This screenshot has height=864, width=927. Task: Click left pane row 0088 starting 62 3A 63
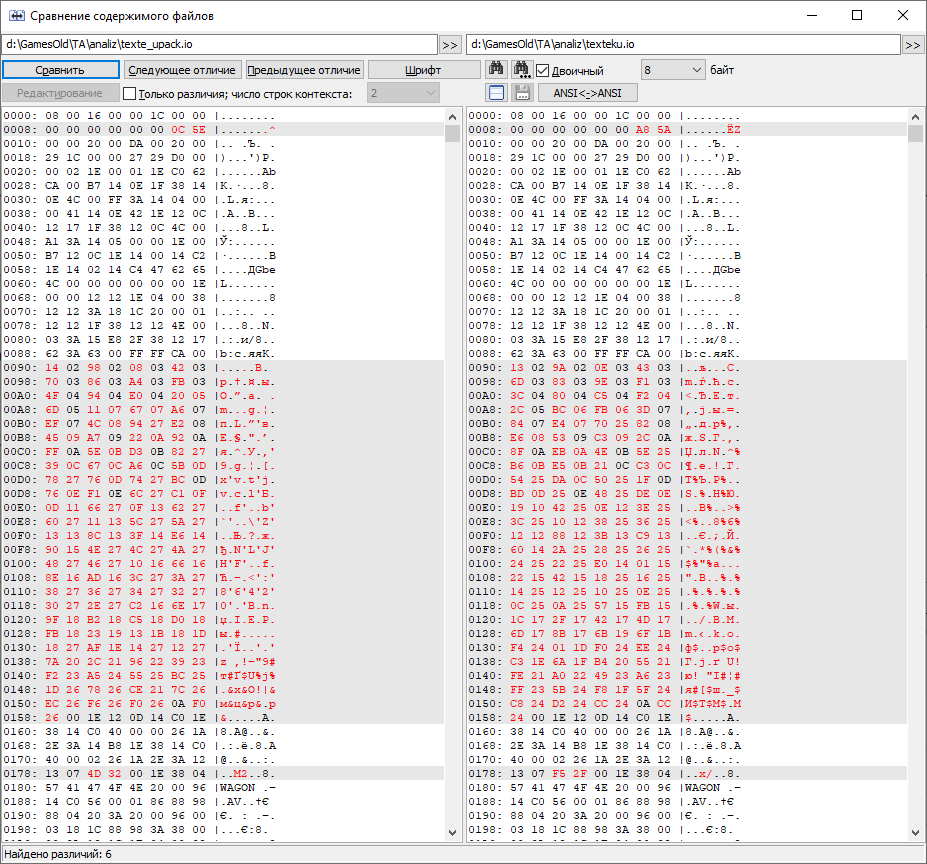223,354
